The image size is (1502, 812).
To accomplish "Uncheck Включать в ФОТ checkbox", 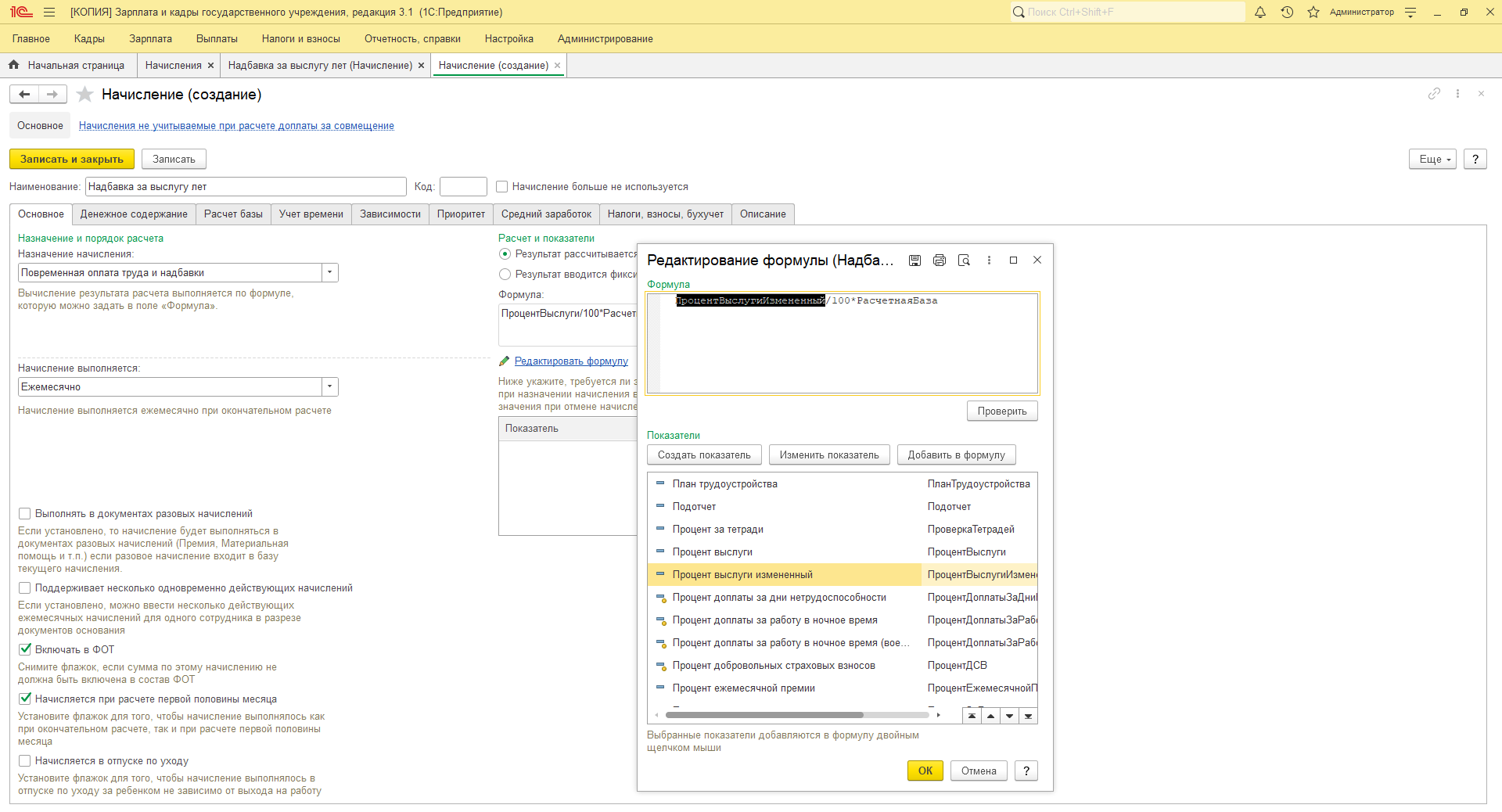I will point(24,649).
